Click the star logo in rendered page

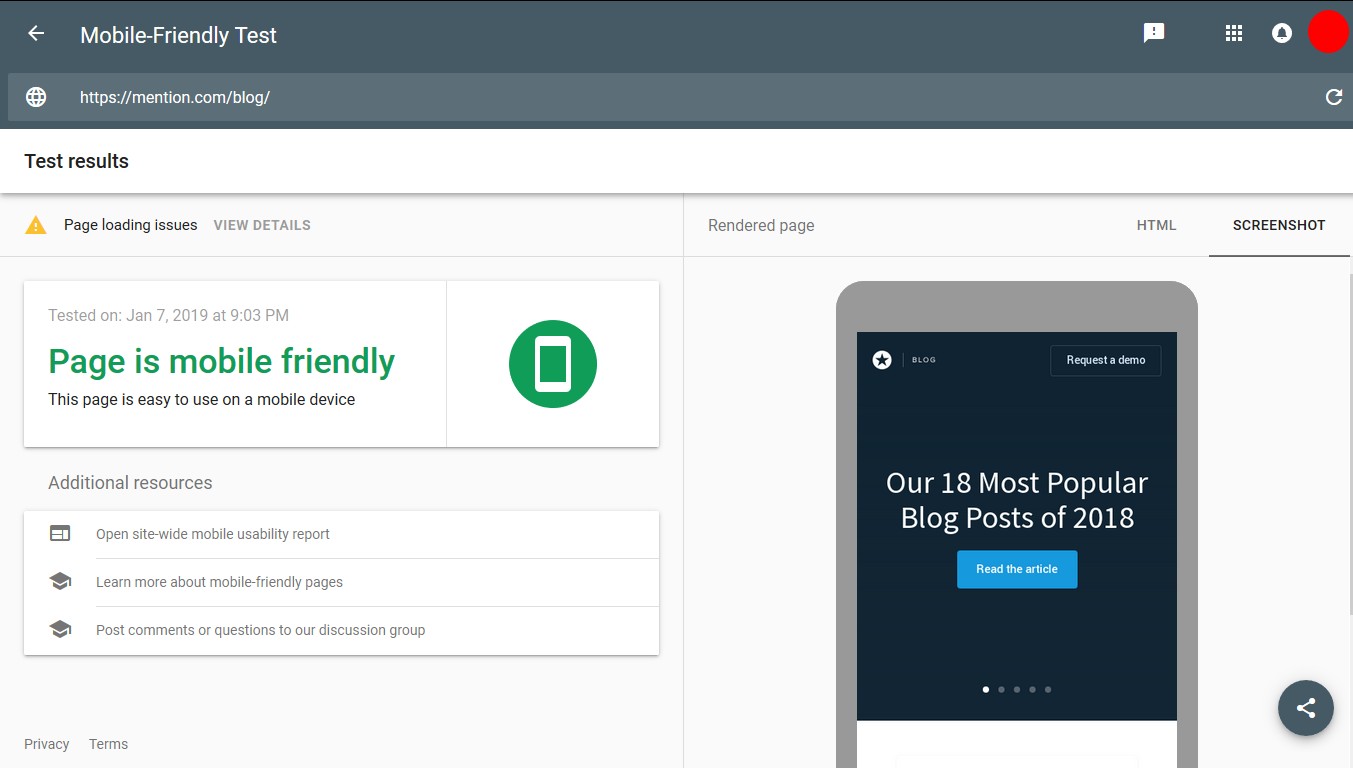pyautogui.click(x=882, y=360)
